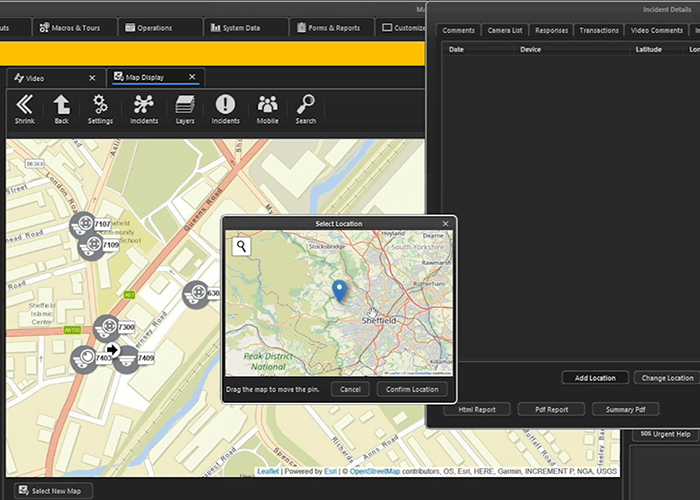The height and width of the screenshot is (500, 700).
Task: Open Incidents exclamation-mark toolbar icon
Action: pyautogui.click(x=225, y=109)
